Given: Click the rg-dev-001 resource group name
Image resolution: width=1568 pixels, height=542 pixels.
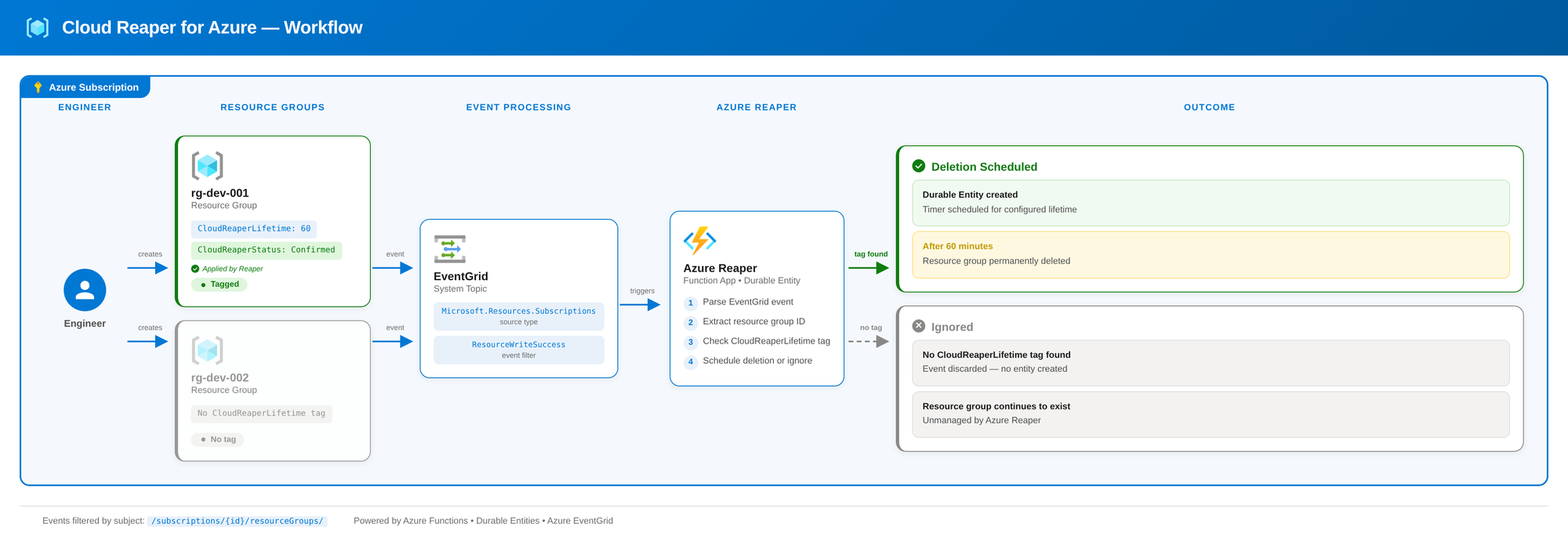Looking at the screenshot, I should coord(220,193).
